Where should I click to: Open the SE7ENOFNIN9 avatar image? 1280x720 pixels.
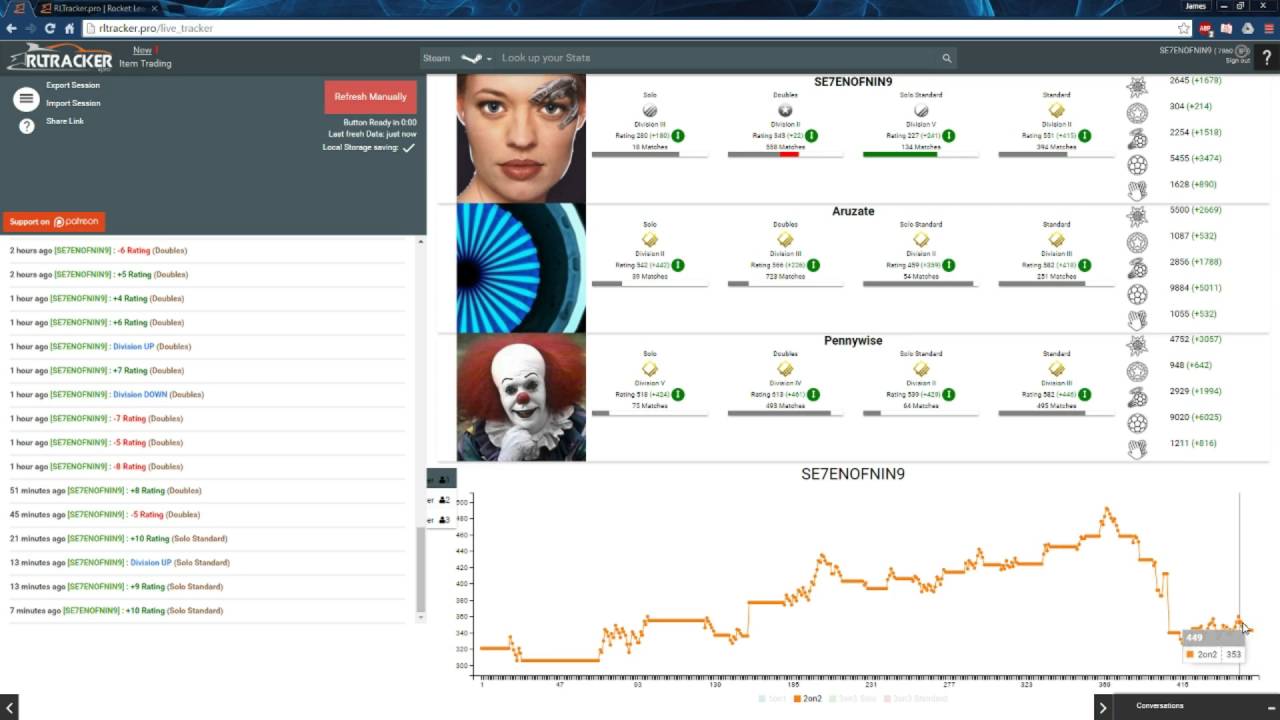[x=521, y=138]
